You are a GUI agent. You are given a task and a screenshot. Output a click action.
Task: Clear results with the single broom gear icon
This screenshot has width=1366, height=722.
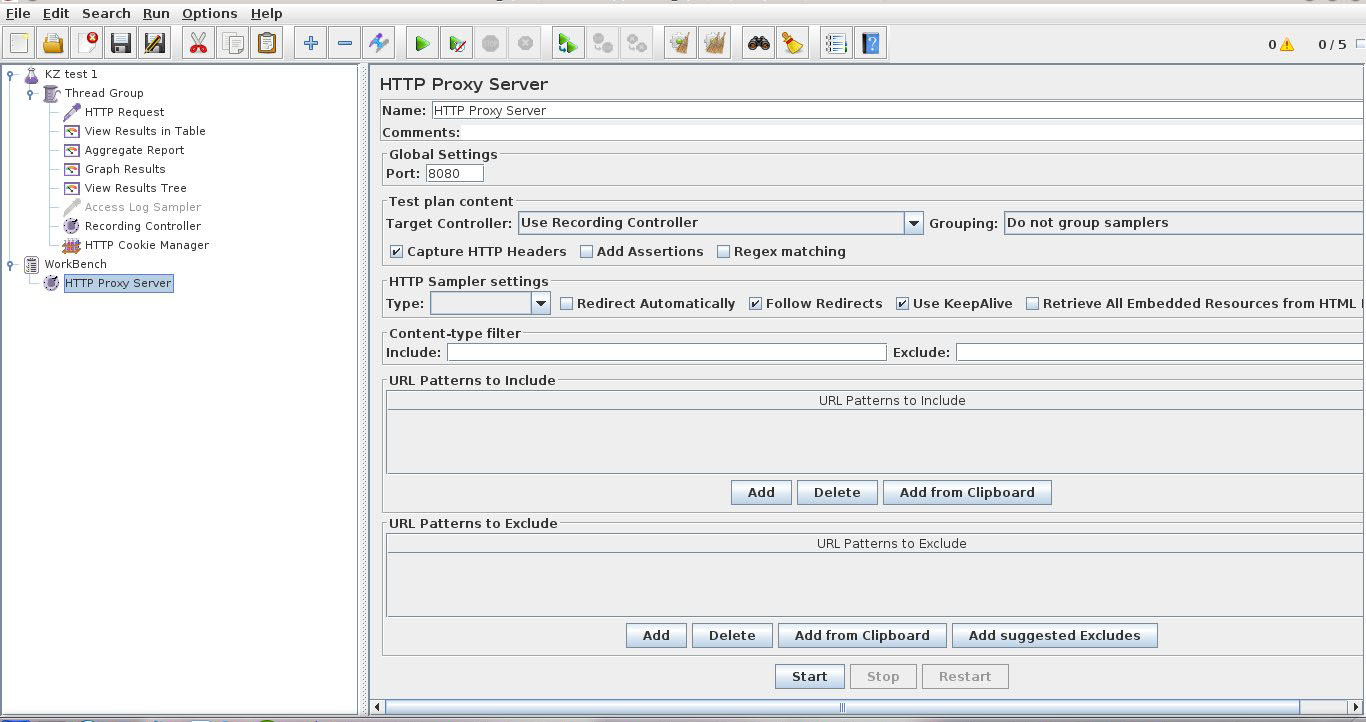pos(680,43)
